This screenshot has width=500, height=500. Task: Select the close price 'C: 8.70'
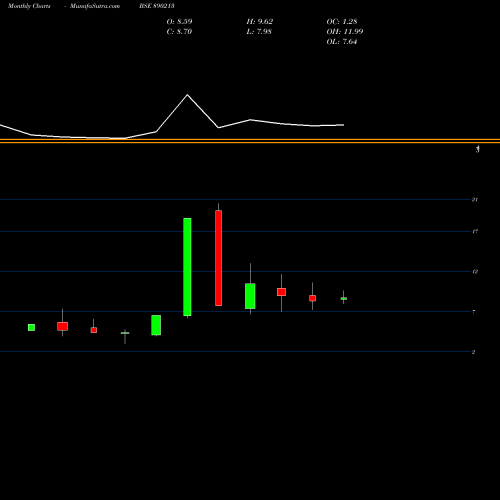[179, 31]
